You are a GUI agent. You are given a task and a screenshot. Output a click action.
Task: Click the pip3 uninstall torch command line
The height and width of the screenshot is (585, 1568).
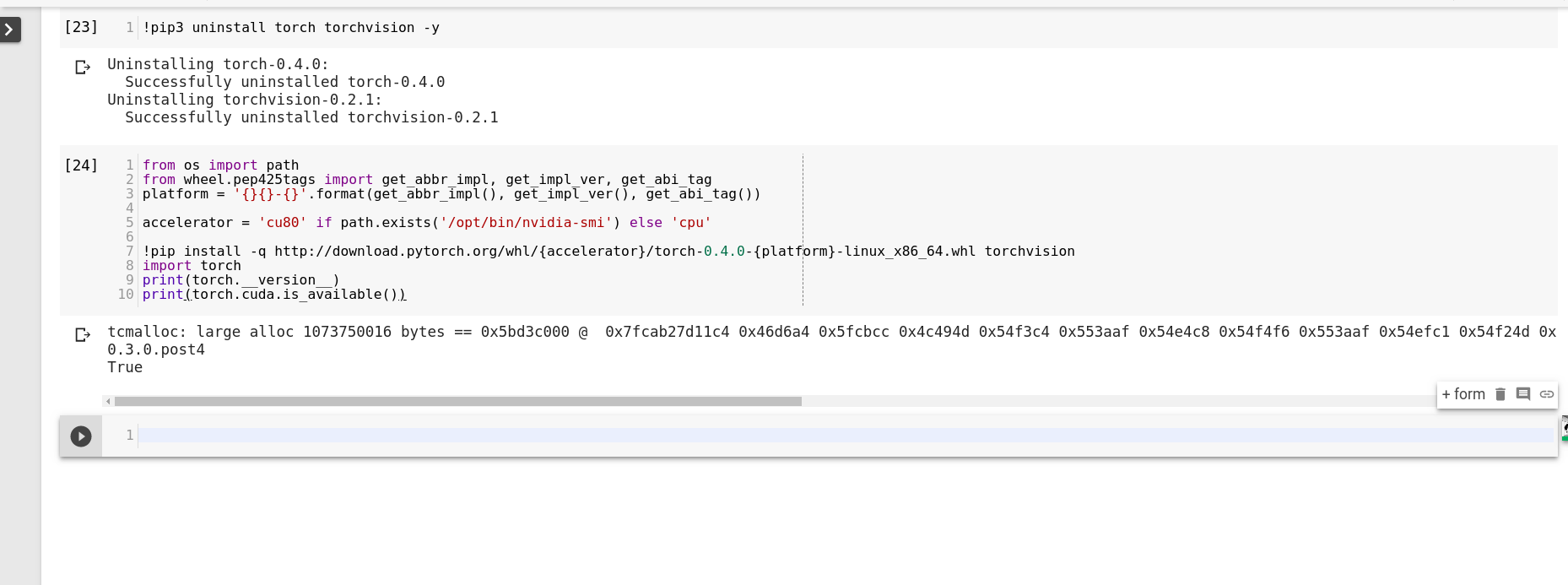pyautogui.click(x=291, y=28)
